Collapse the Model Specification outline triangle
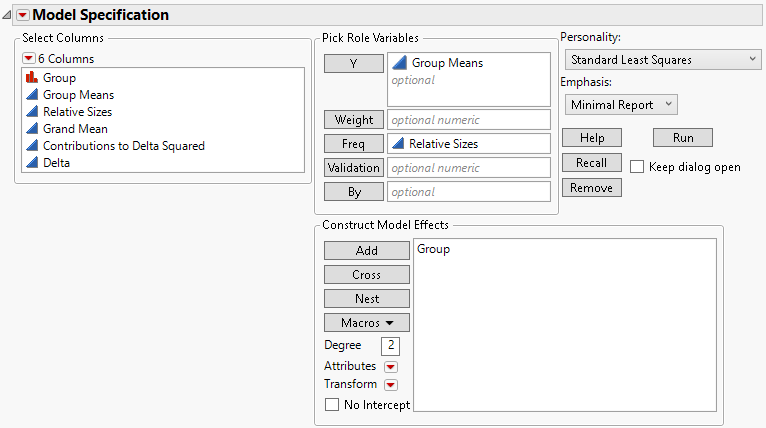Viewport: 766px width, 428px height. coord(7,15)
